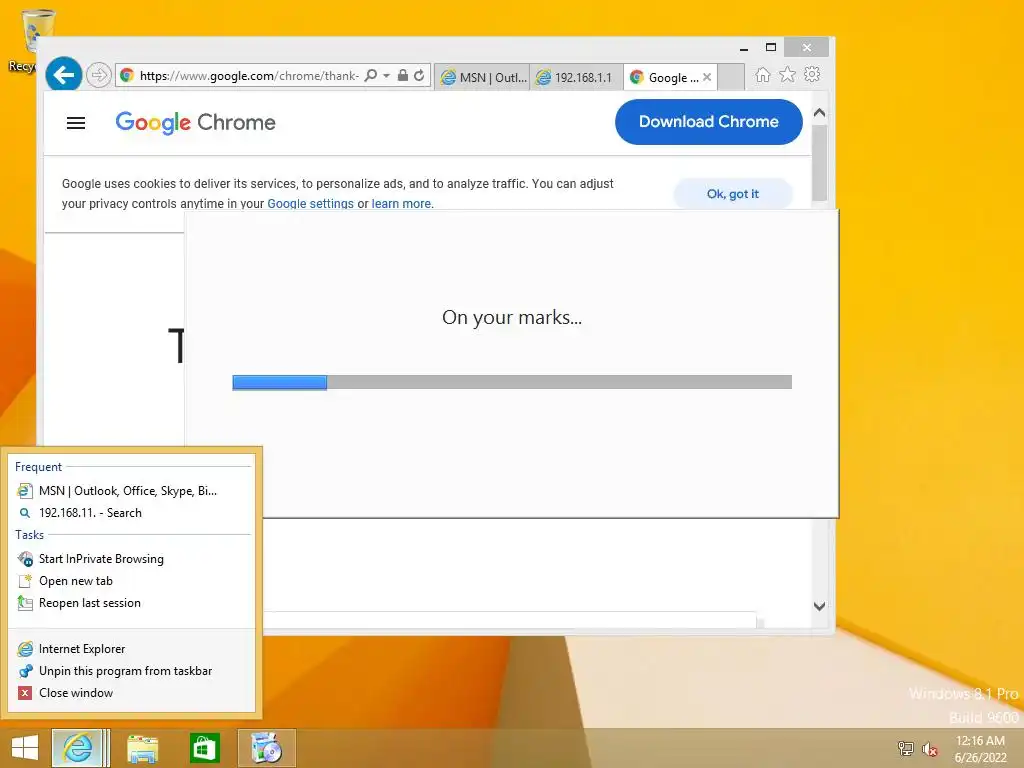1024x768 pixels.
Task: Click the Home icon in the IE toolbar
Action: [x=763, y=75]
